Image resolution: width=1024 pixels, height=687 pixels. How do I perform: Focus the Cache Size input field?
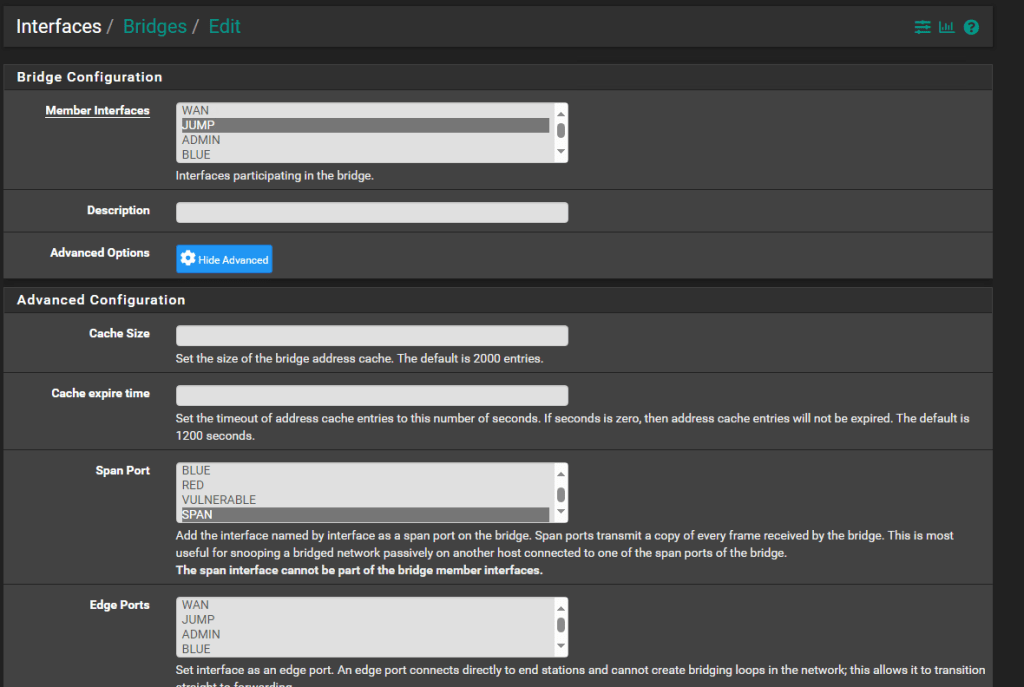pos(372,336)
